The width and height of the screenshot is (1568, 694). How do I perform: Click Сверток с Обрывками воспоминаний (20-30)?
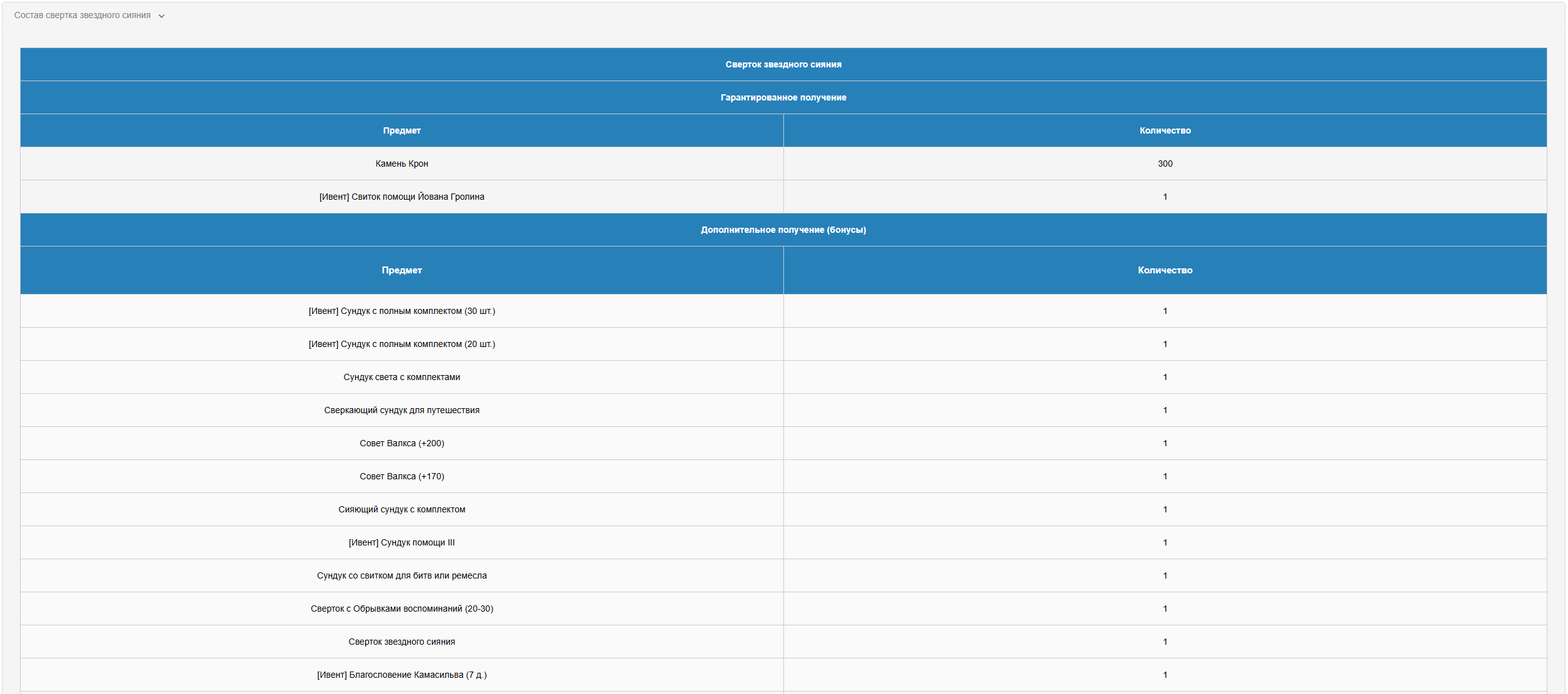401,608
